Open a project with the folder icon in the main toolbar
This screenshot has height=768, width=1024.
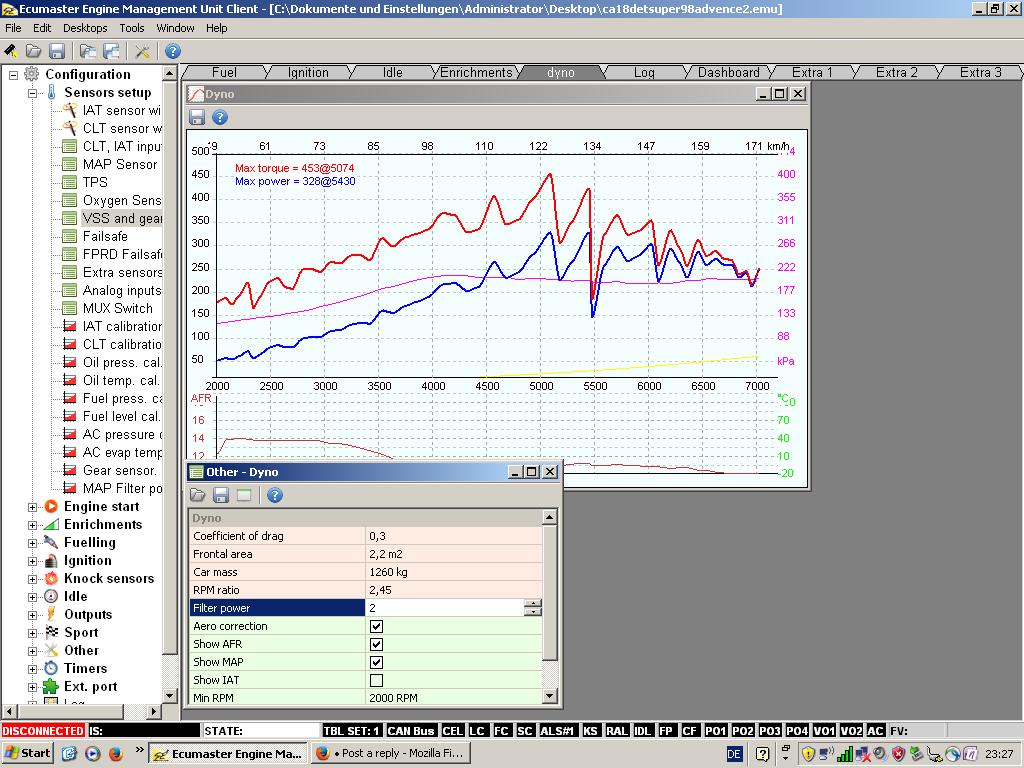click(x=33, y=51)
